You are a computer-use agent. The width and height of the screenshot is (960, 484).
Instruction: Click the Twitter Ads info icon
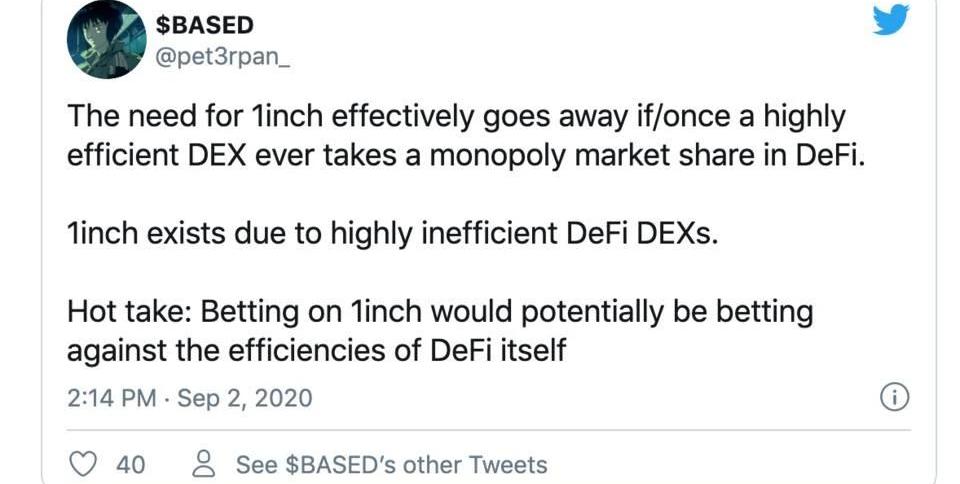point(894,398)
